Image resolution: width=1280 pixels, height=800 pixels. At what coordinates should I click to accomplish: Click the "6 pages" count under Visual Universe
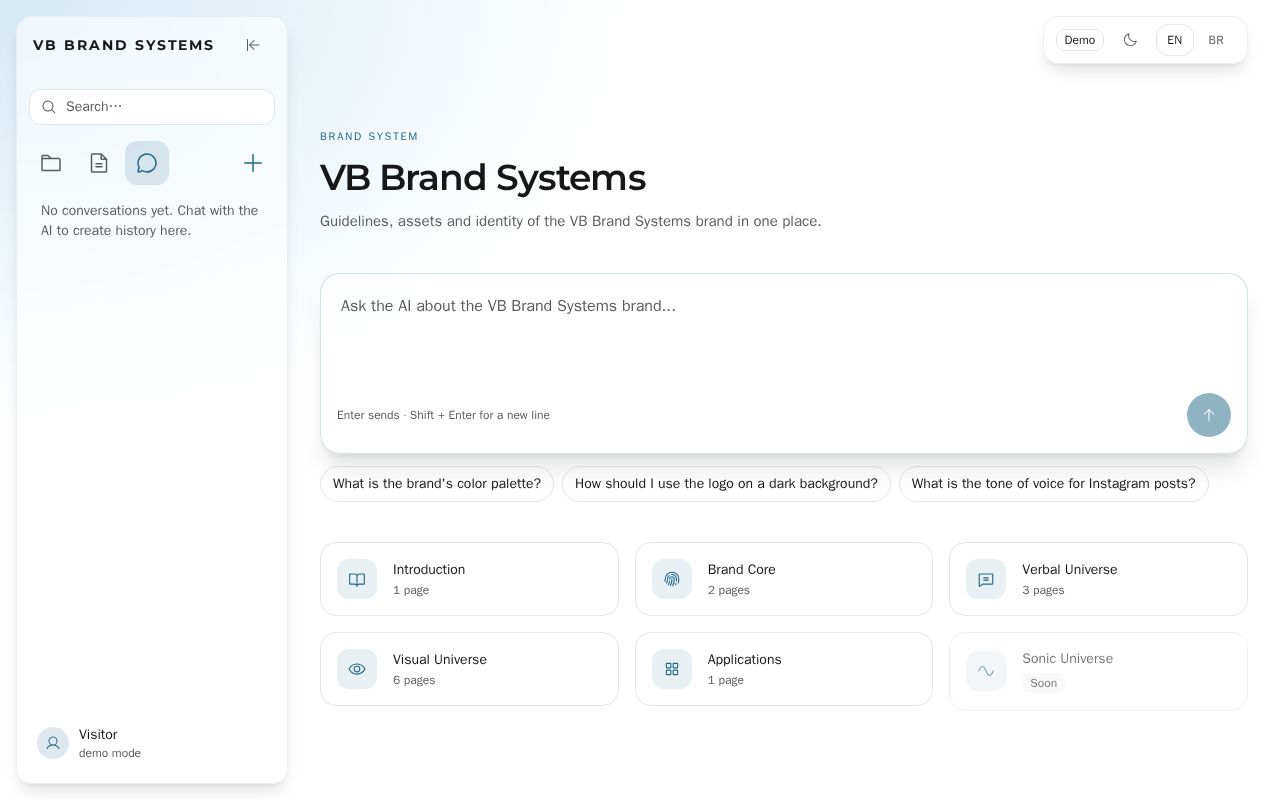tap(414, 680)
